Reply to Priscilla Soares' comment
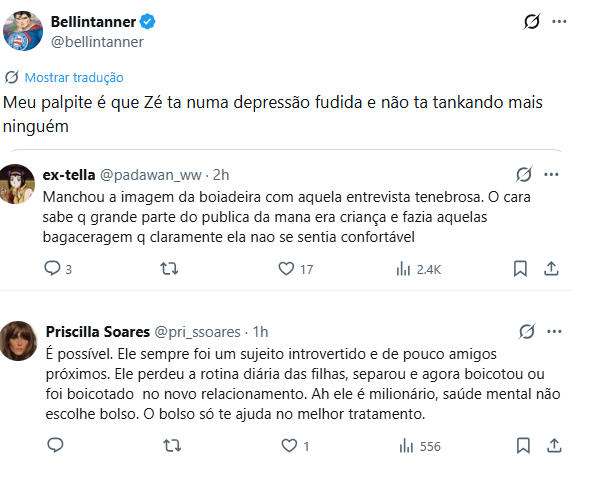The image size is (602, 480). 54,446
